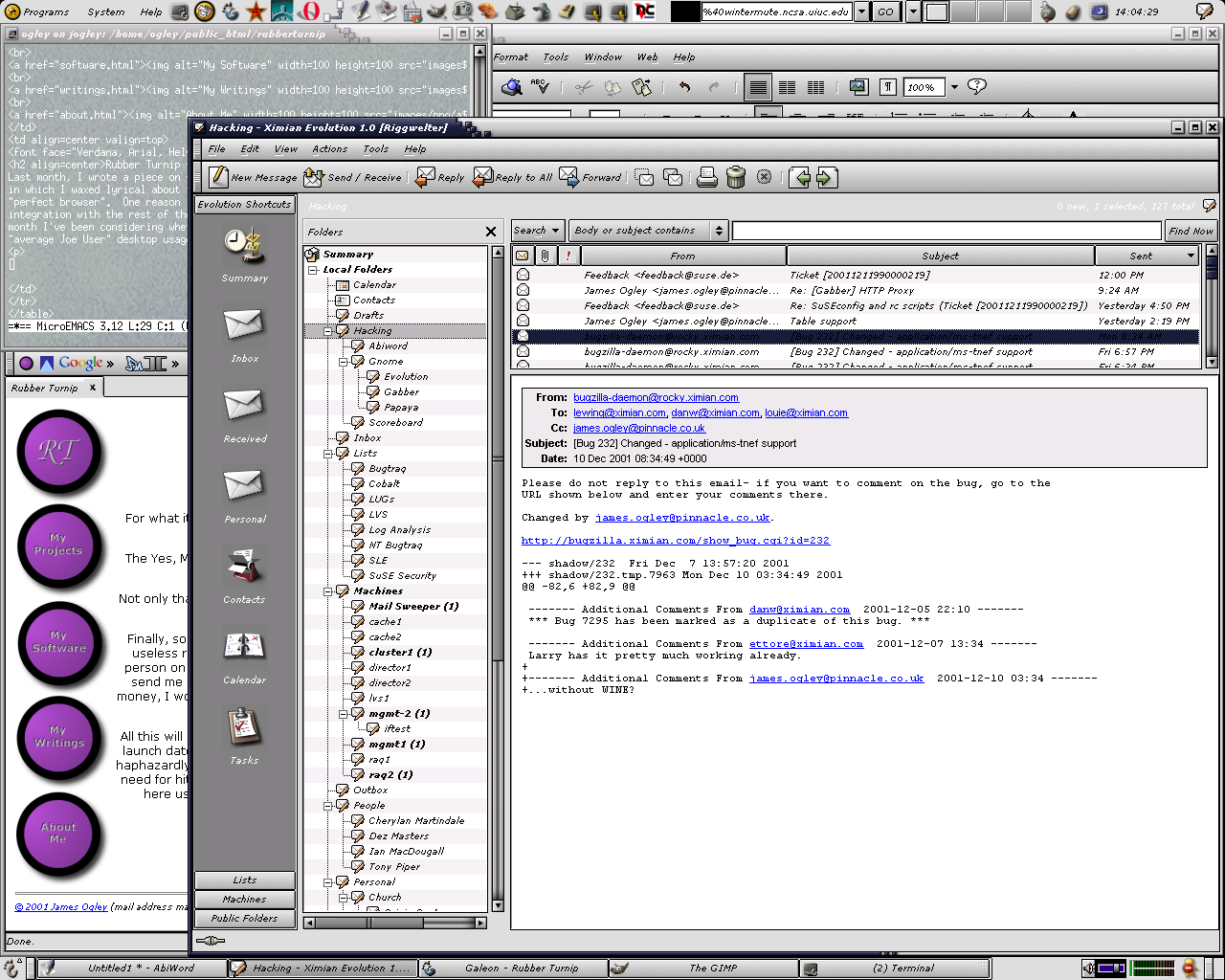Click the folder tree vertical scrollbar

[498, 578]
